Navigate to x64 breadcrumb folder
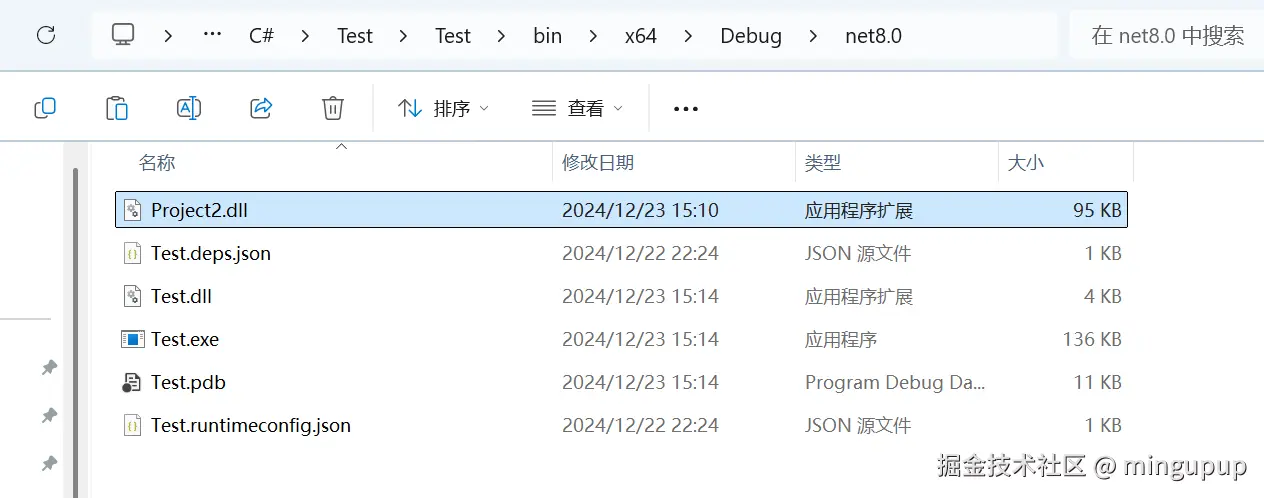The image size is (1264, 498). click(x=641, y=36)
